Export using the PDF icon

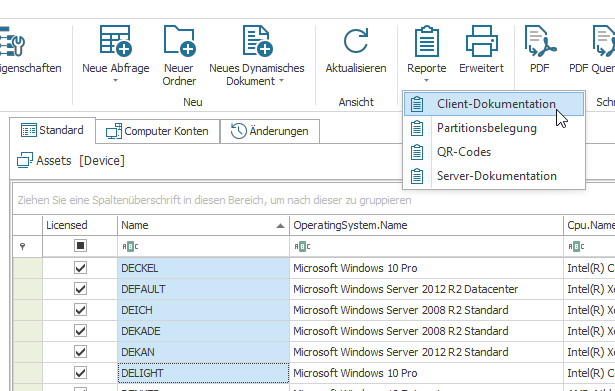pos(540,41)
